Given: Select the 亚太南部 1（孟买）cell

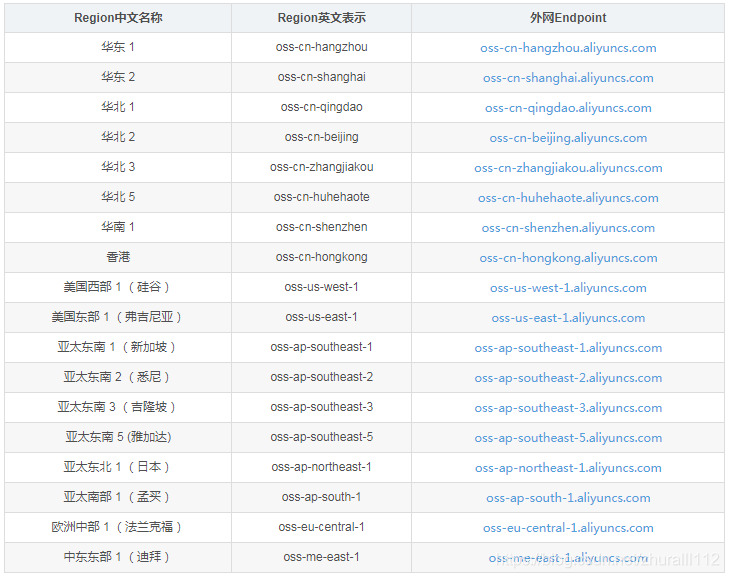Looking at the screenshot, I should 118,497.
